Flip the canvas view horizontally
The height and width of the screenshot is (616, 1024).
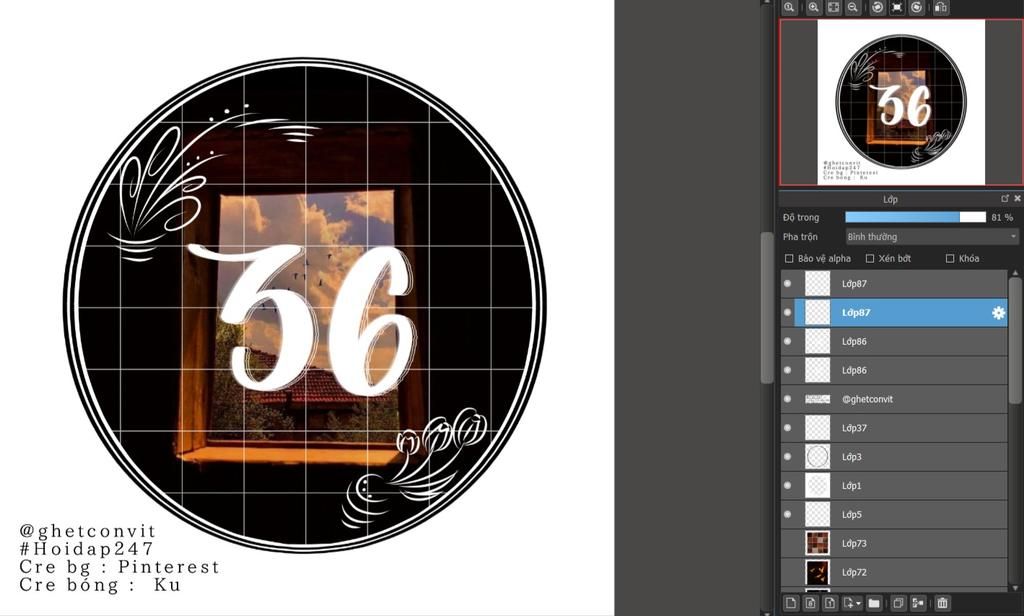(940, 7)
